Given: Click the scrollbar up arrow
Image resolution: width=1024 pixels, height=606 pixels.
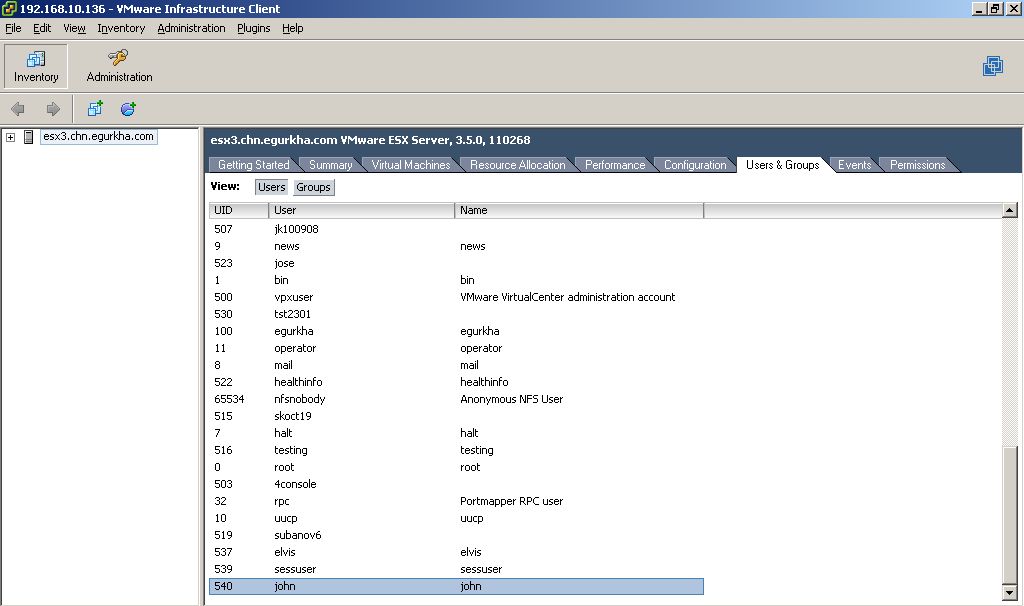Looking at the screenshot, I should 1010,210.
